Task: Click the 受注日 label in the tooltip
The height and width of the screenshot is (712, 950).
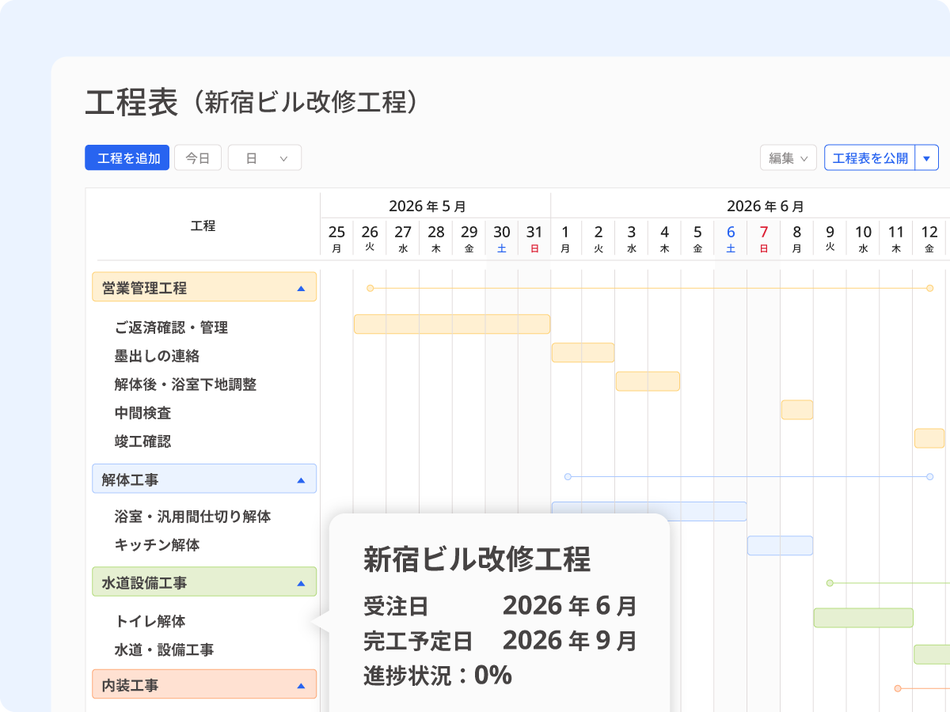Action: click(x=396, y=606)
